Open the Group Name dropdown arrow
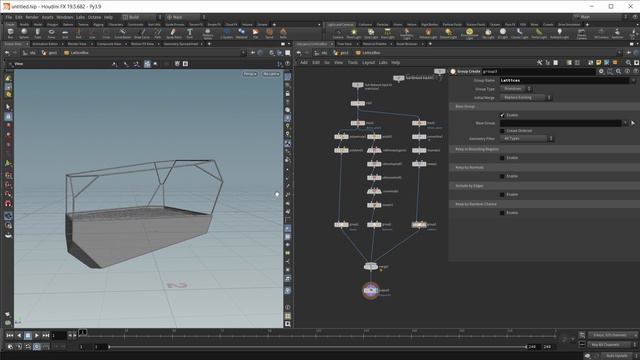The image size is (640, 360). 633,80
